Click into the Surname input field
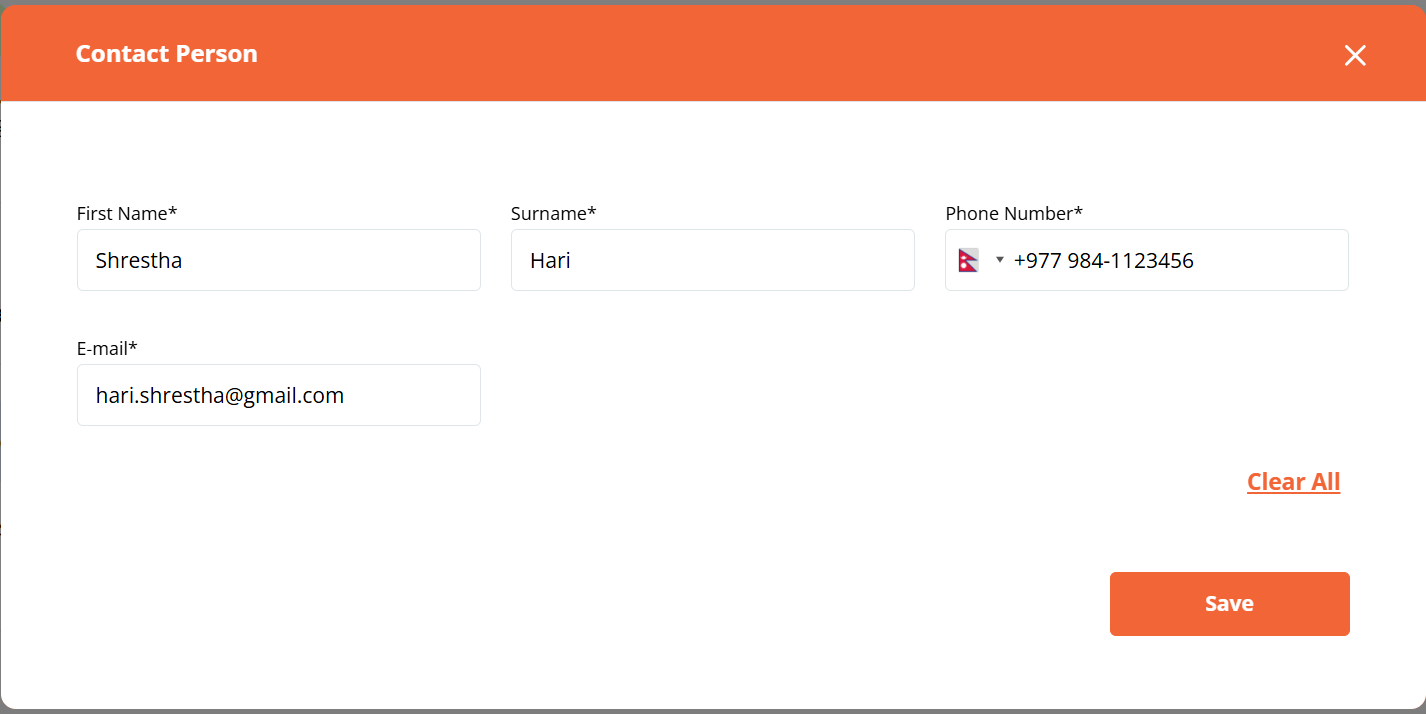The height and width of the screenshot is (714, 1426). pyautogui.click(x=712, y=260)
